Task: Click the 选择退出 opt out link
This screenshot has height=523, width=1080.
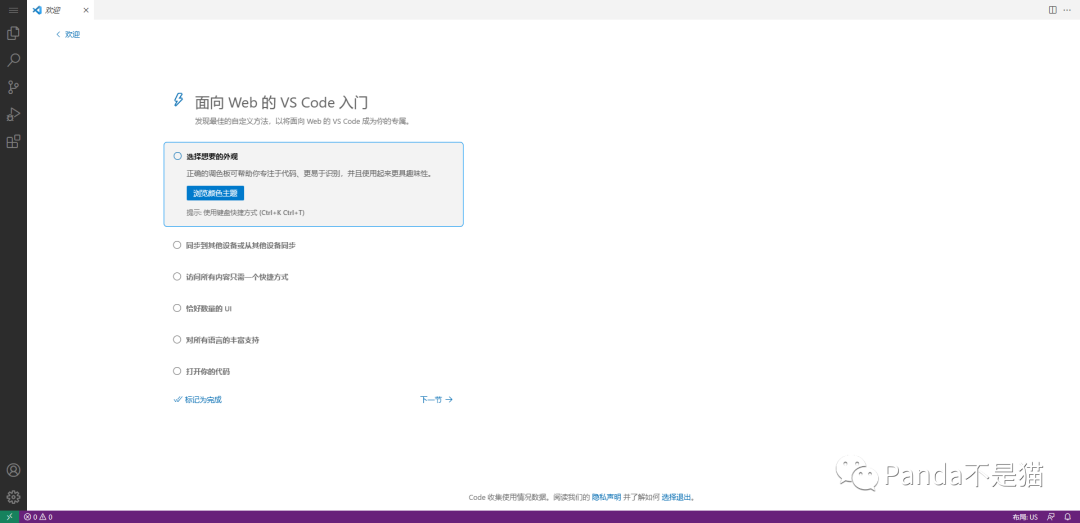Action: point(676,497)
